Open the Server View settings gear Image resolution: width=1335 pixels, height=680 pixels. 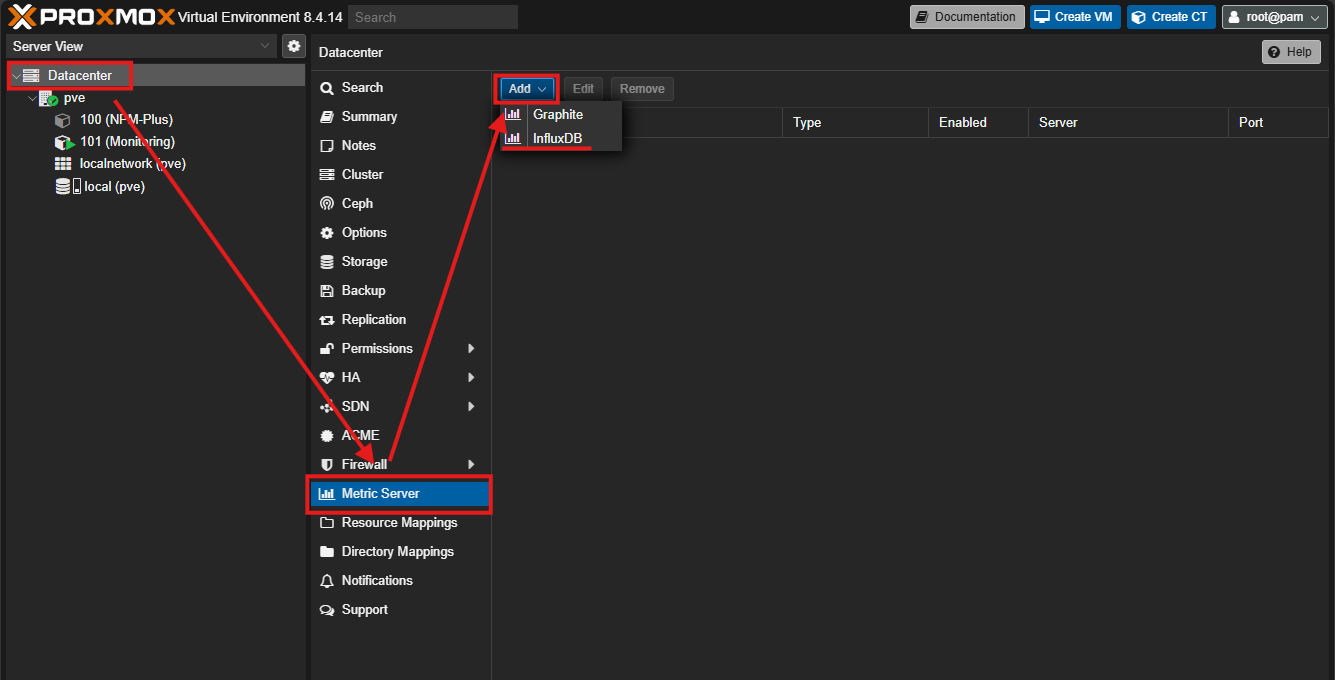[293, 46]
